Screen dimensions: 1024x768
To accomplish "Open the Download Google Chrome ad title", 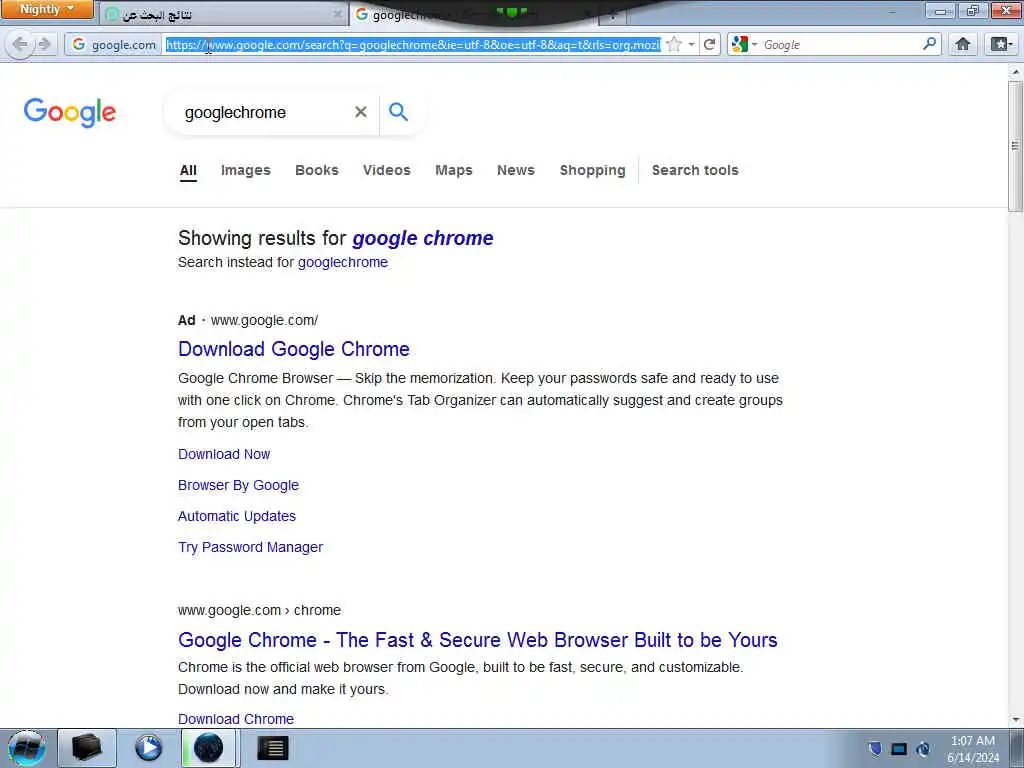I will pyautogui.click(x=294, y=349).
